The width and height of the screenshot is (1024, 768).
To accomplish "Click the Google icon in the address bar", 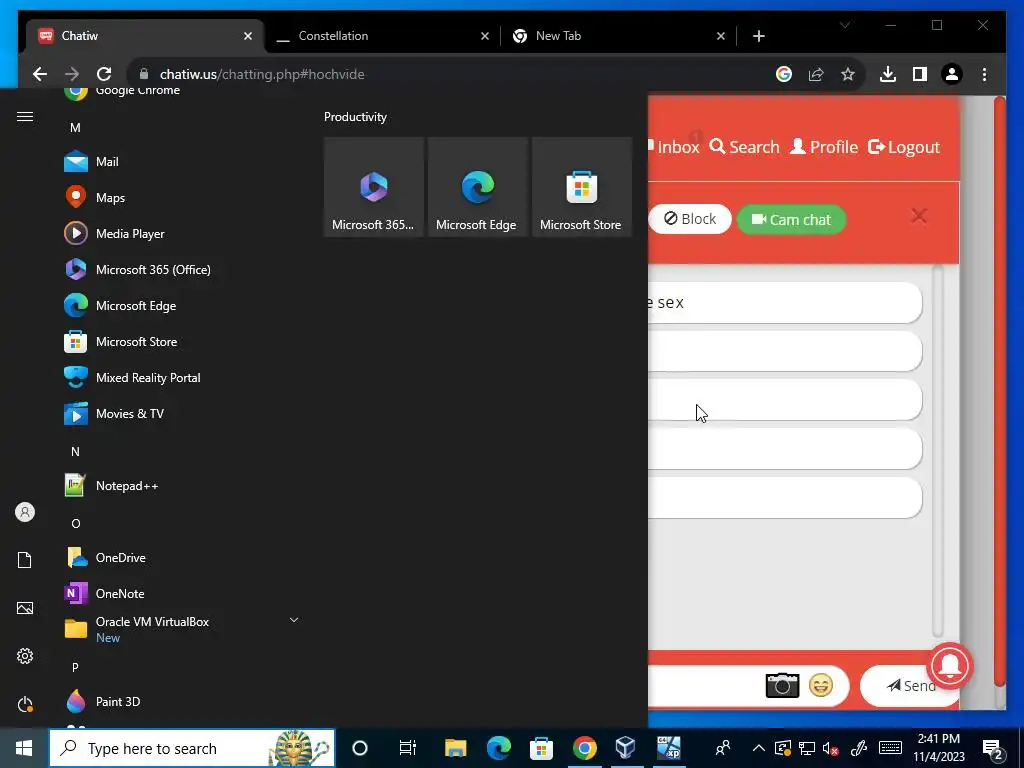I will (784, 74).
